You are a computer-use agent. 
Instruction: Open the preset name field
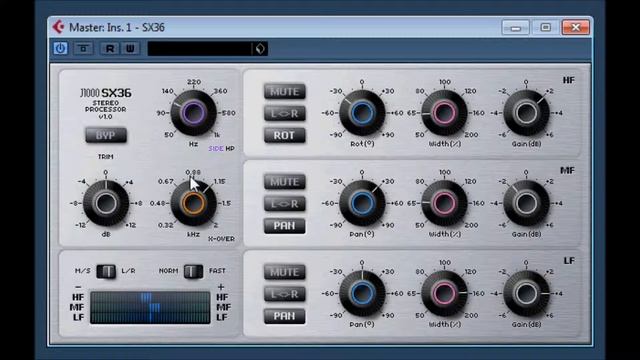(200, 49)
